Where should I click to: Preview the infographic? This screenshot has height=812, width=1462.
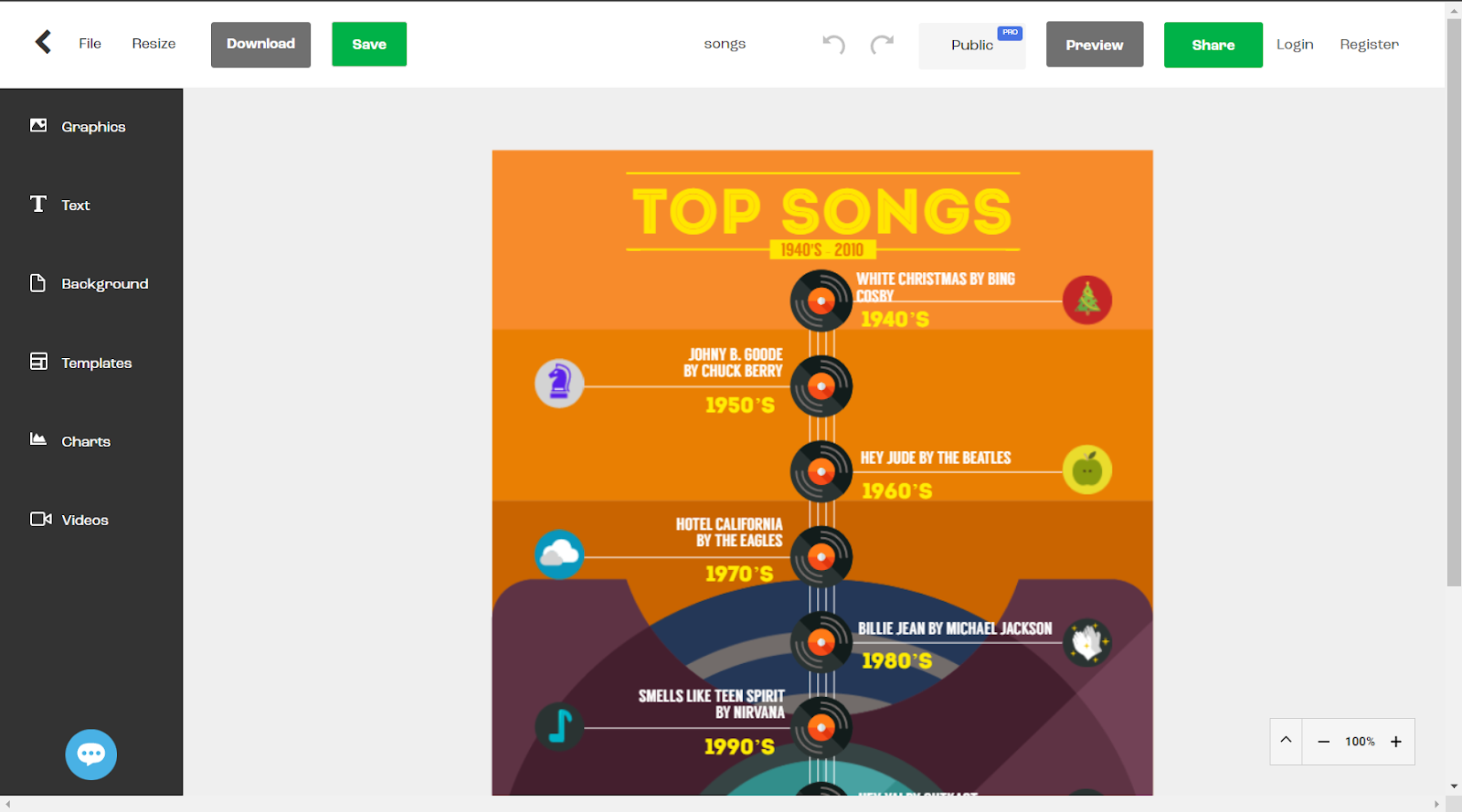tap(1095, 45)
